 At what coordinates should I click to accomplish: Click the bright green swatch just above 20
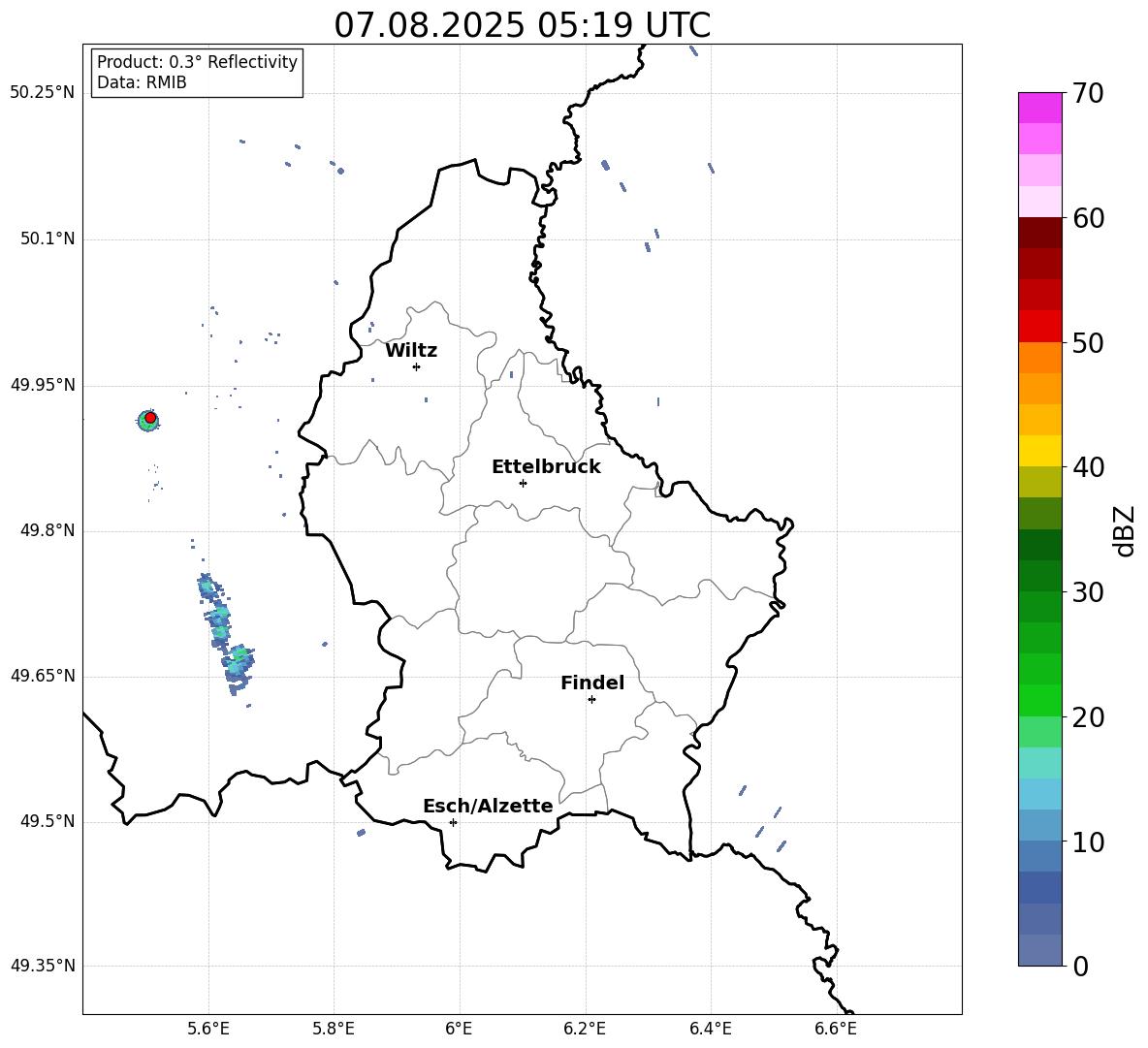coord(1039,700)
